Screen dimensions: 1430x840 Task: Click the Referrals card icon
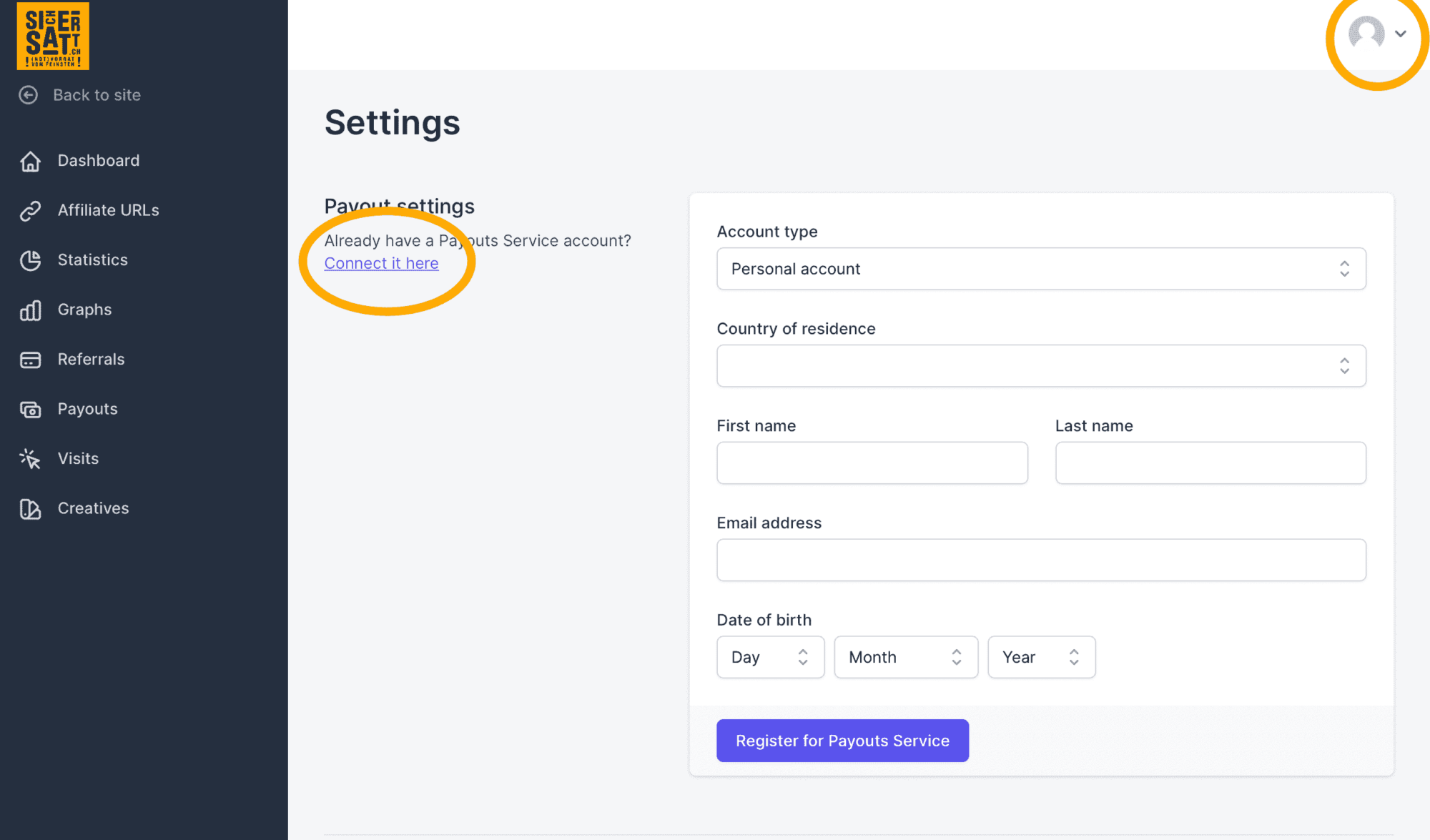[30, 360]
